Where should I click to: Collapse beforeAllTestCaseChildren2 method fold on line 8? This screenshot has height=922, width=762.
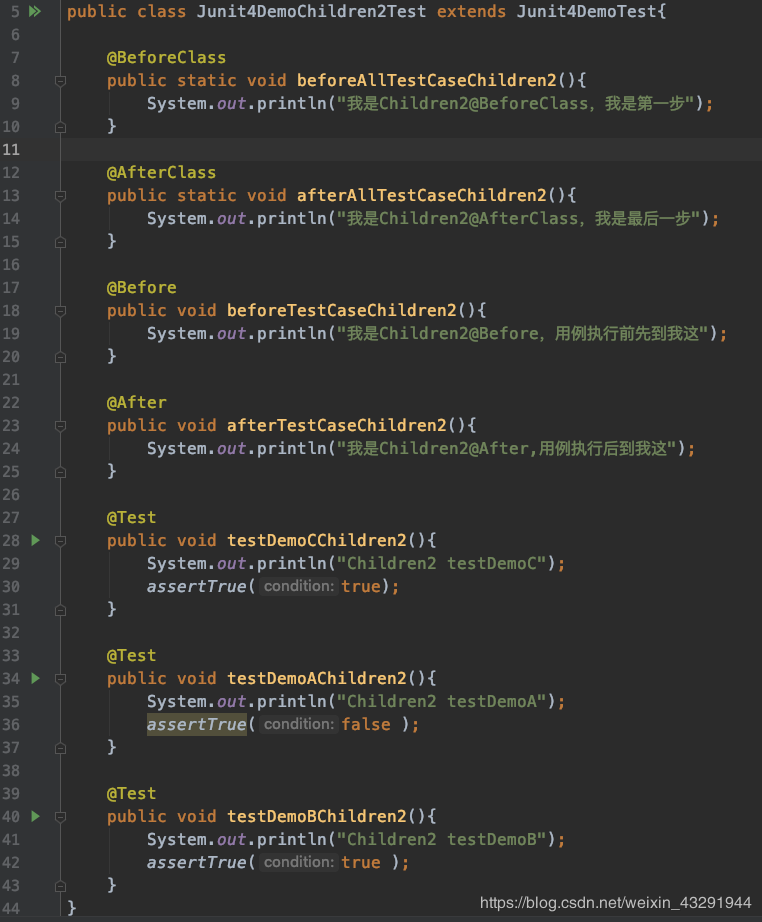[60, 81]
